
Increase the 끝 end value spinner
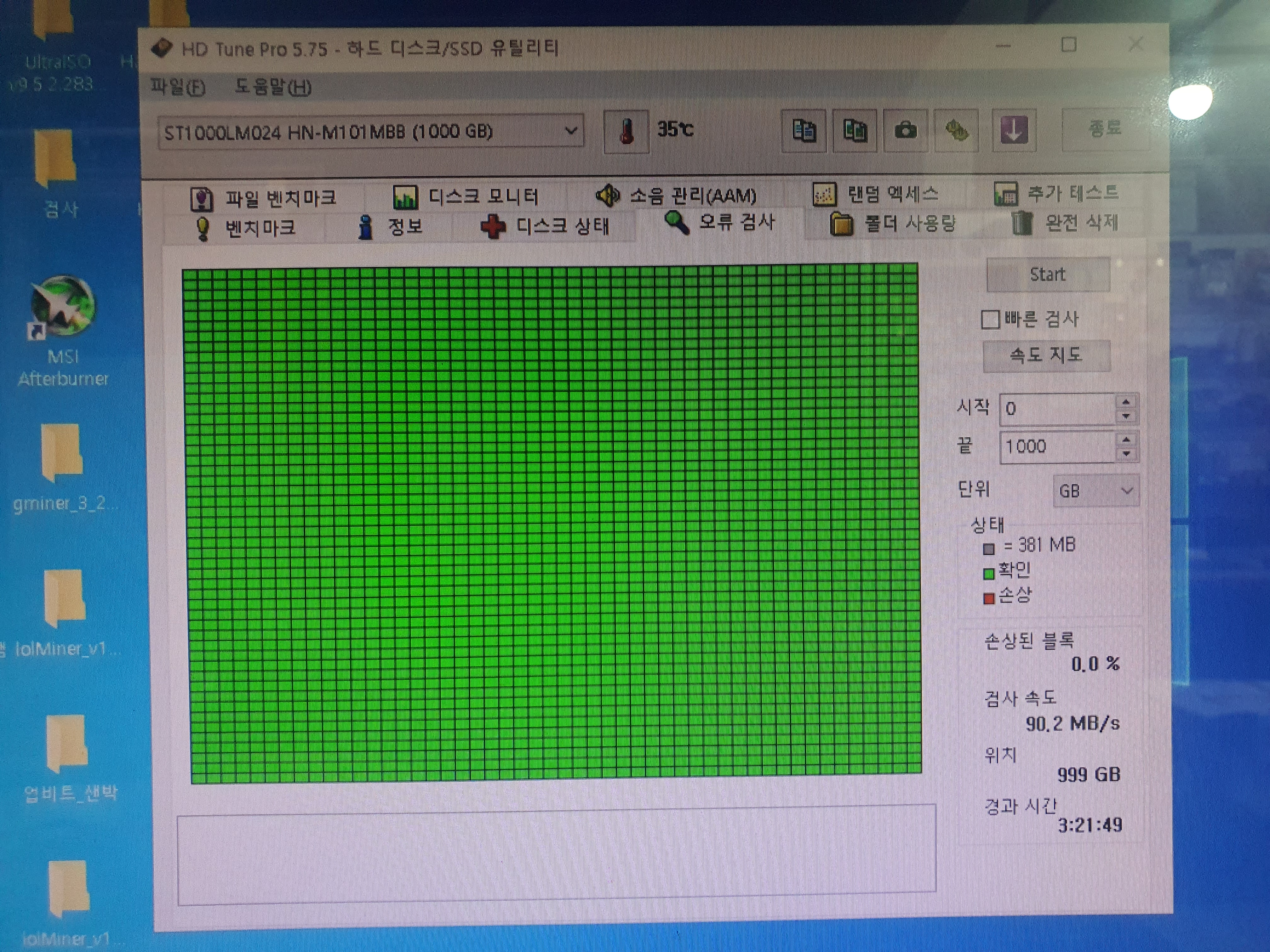(1126, 440)
